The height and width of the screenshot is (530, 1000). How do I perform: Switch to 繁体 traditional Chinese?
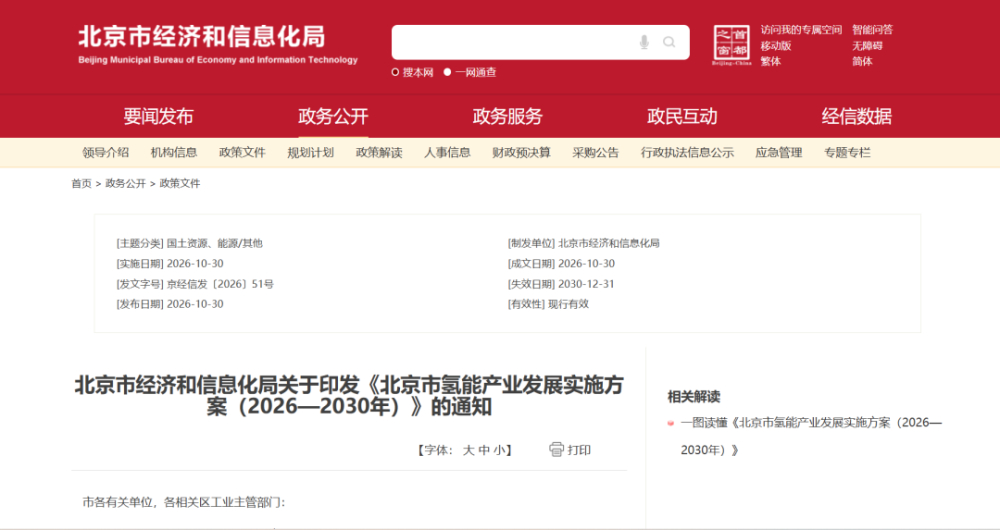point(770,61)
